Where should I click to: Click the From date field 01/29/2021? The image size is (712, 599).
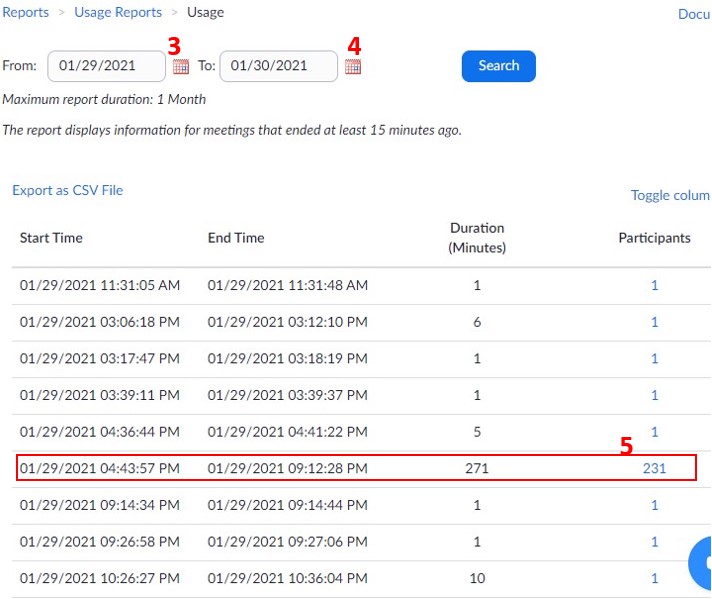tap(106, 66)
